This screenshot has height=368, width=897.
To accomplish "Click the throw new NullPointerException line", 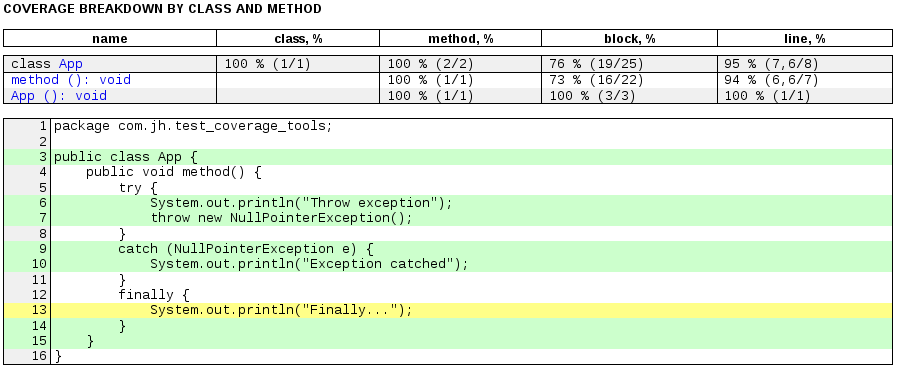I will pyautogui.click(x=471, y=218).
